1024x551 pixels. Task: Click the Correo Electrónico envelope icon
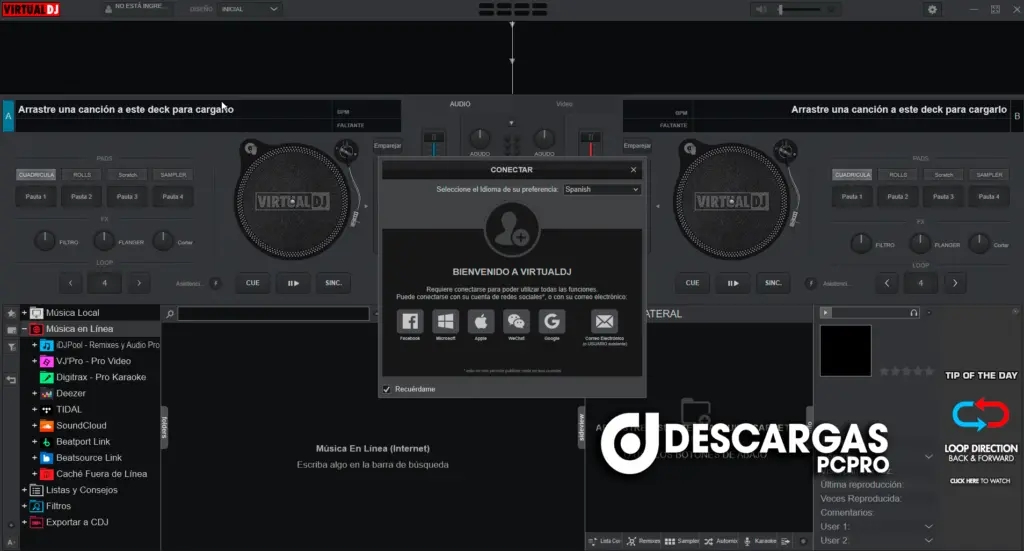604,322
